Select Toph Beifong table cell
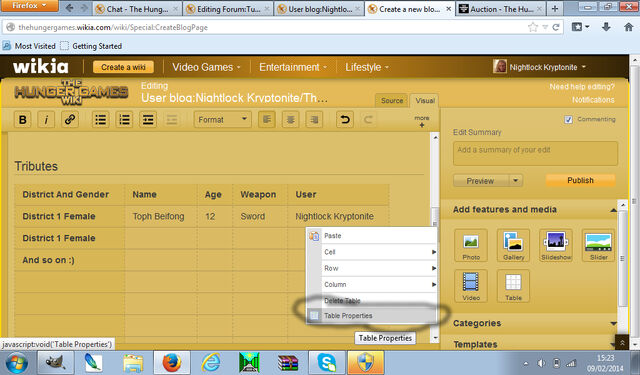640x375 pixels. [x=161, y=217]
